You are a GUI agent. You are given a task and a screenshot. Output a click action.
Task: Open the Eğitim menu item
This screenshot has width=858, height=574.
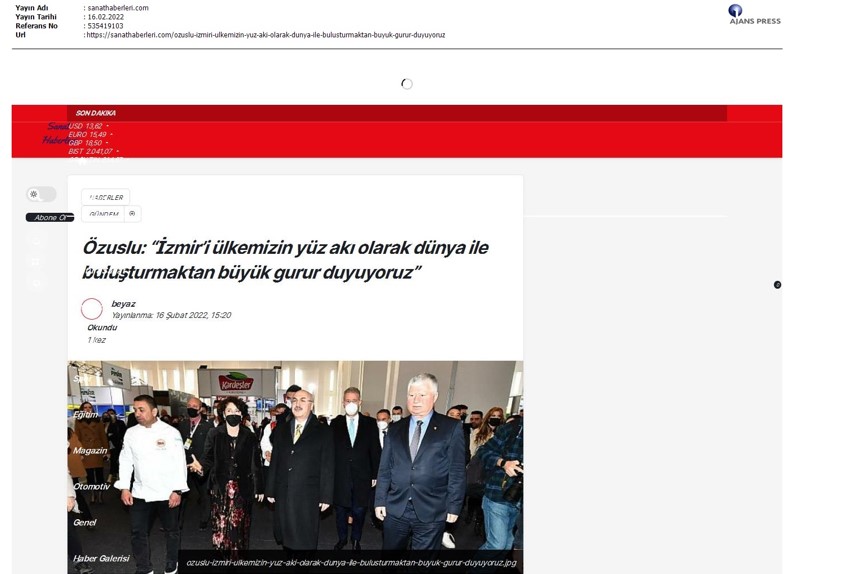tap(86, 415)
